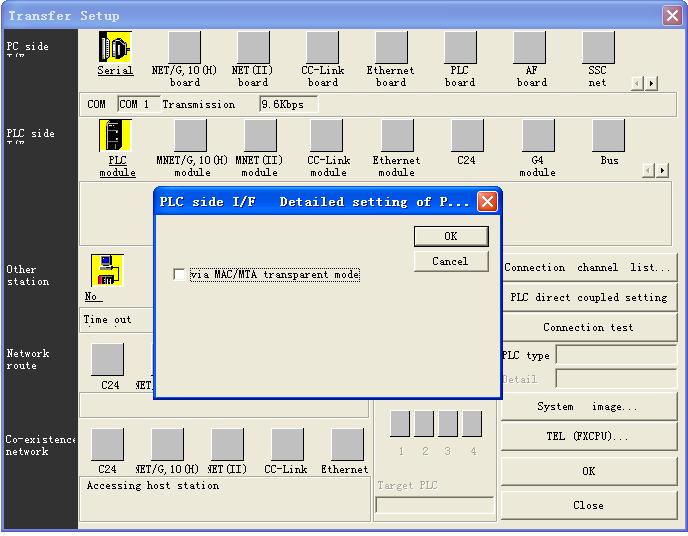Click the PLC side C24 icon
This screenshot has width=688, height=536.
[x=466, y=137]
